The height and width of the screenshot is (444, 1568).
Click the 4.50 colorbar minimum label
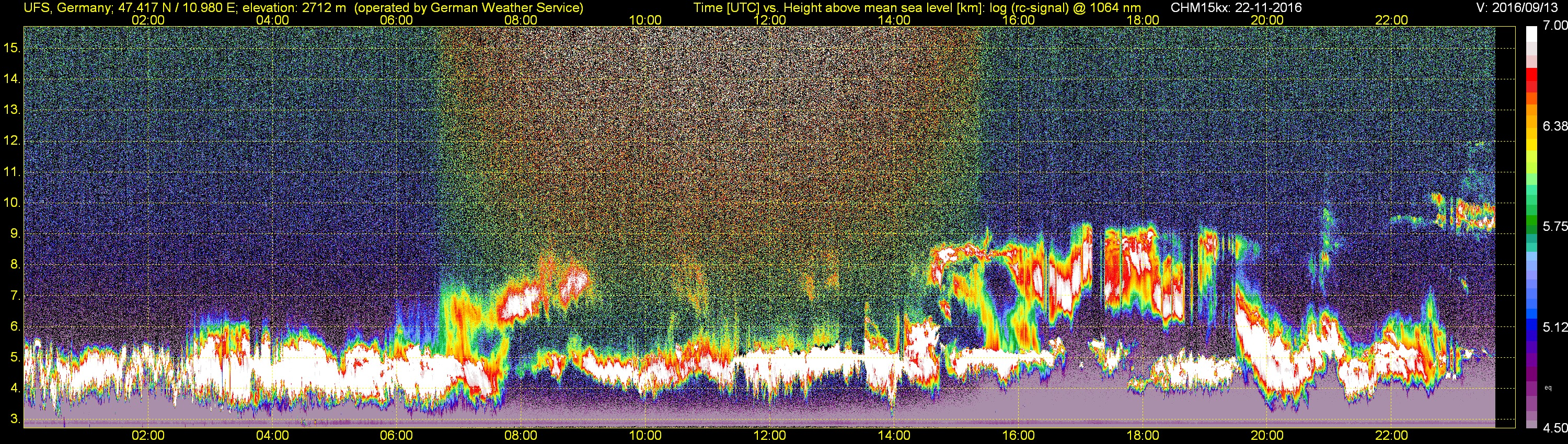(1555, 428)
